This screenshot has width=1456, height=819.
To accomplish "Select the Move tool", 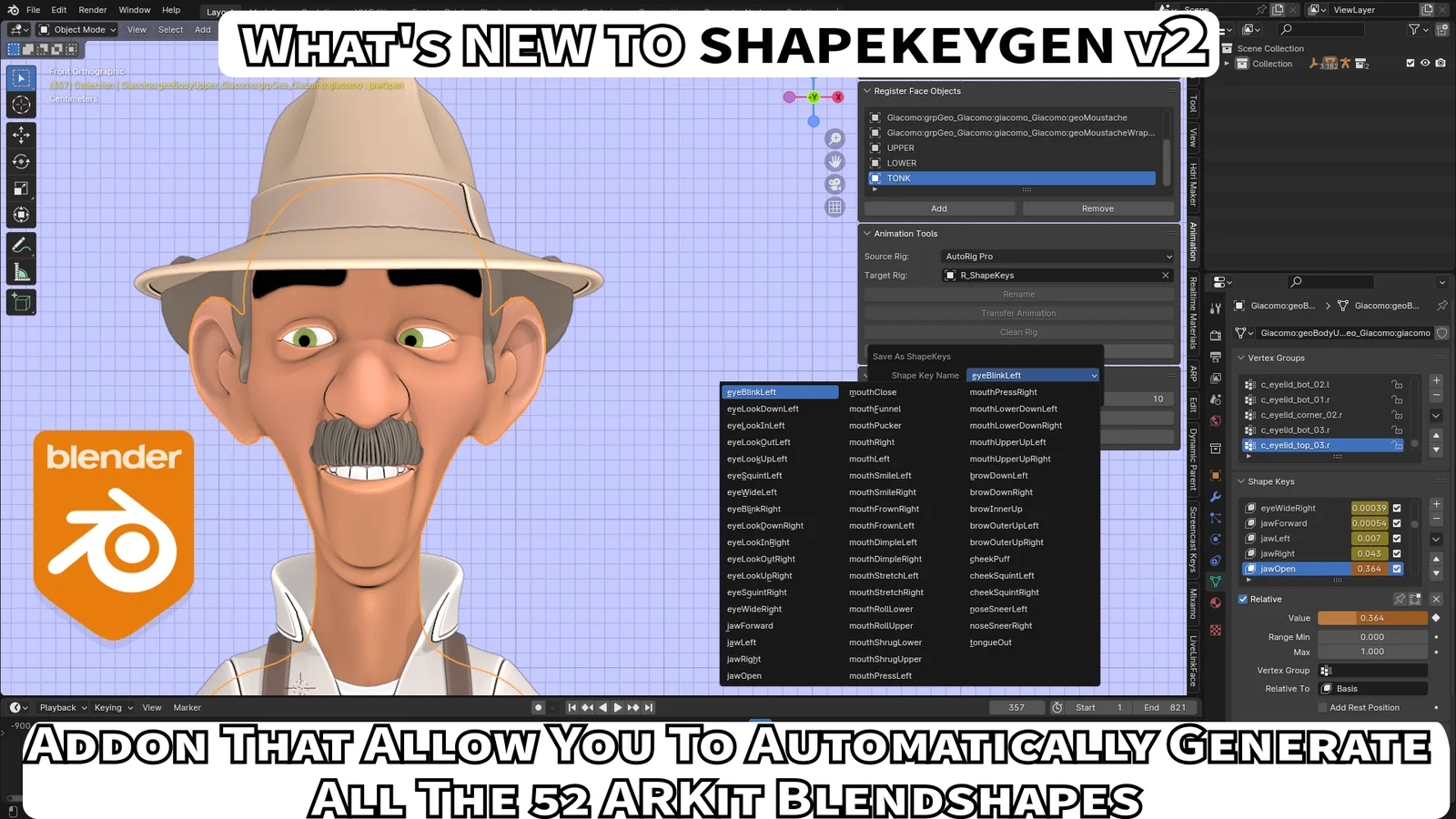I will point(20,135).
